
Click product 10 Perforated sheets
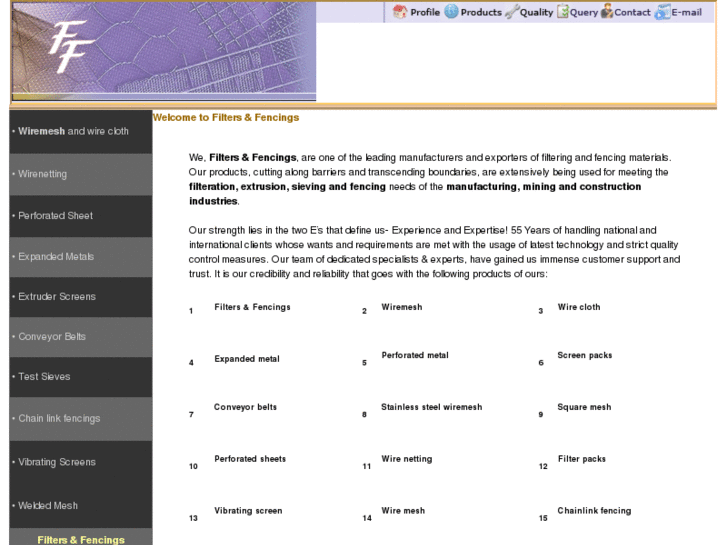click(250, 459)
